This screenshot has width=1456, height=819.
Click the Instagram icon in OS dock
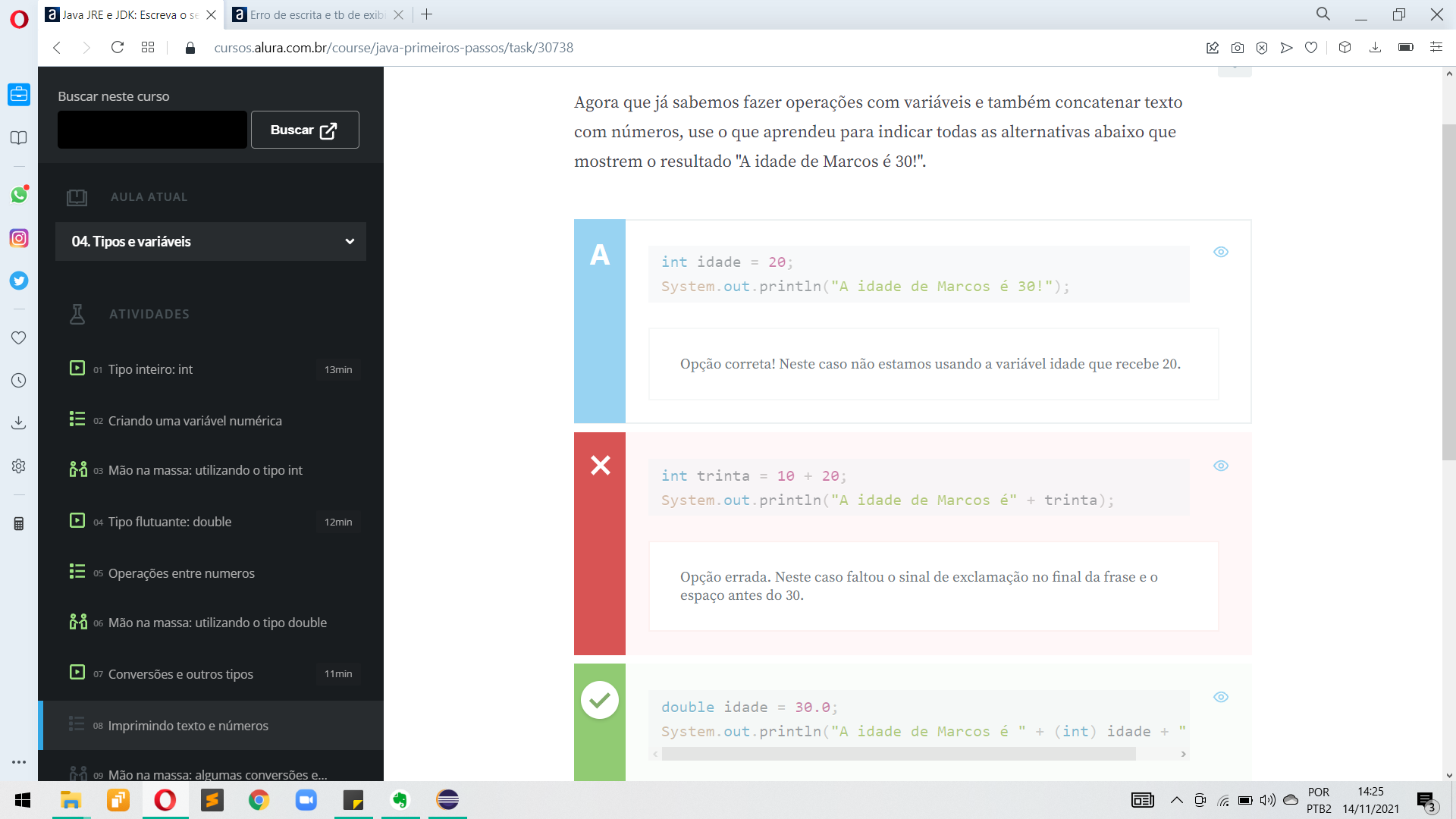(18, 238)
